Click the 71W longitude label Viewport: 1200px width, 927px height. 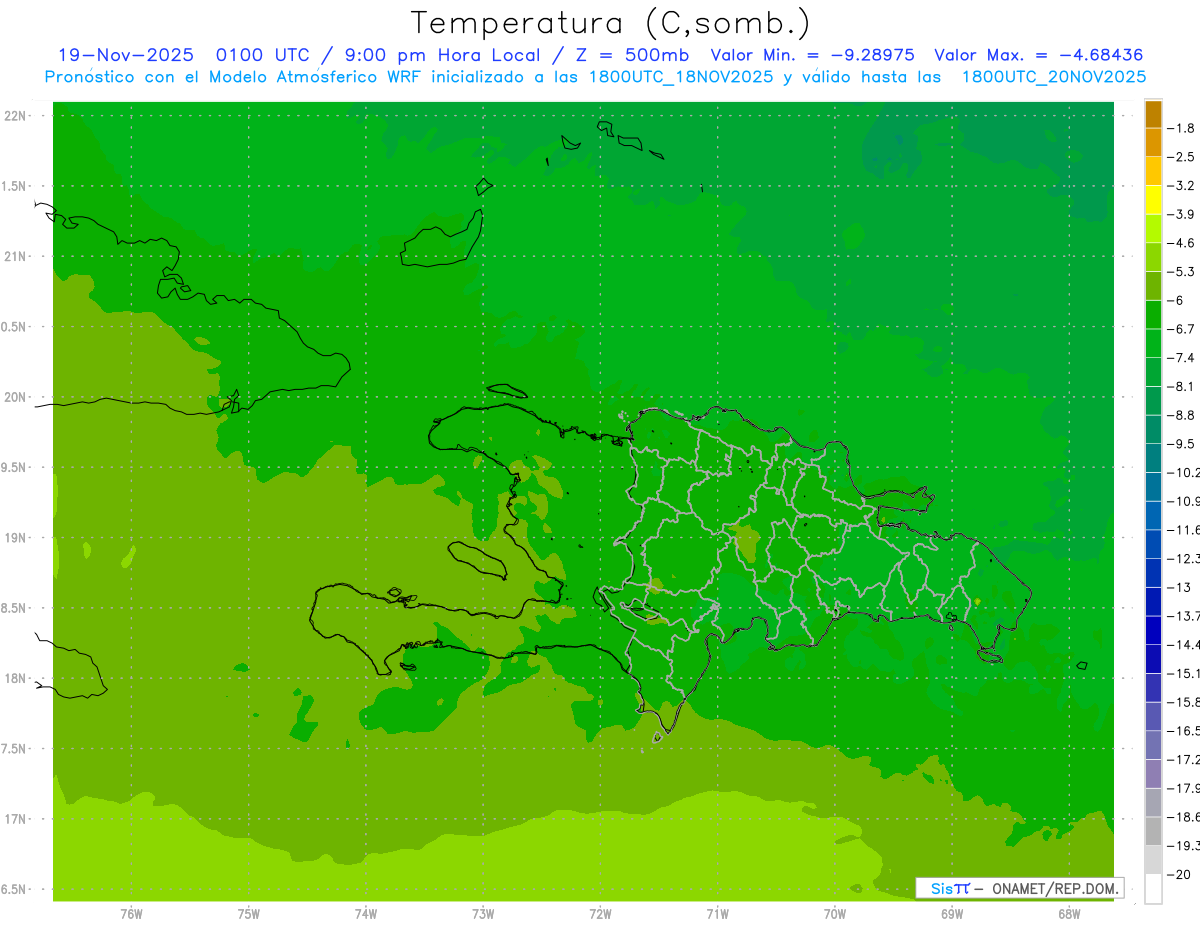(x=717, y=914)
